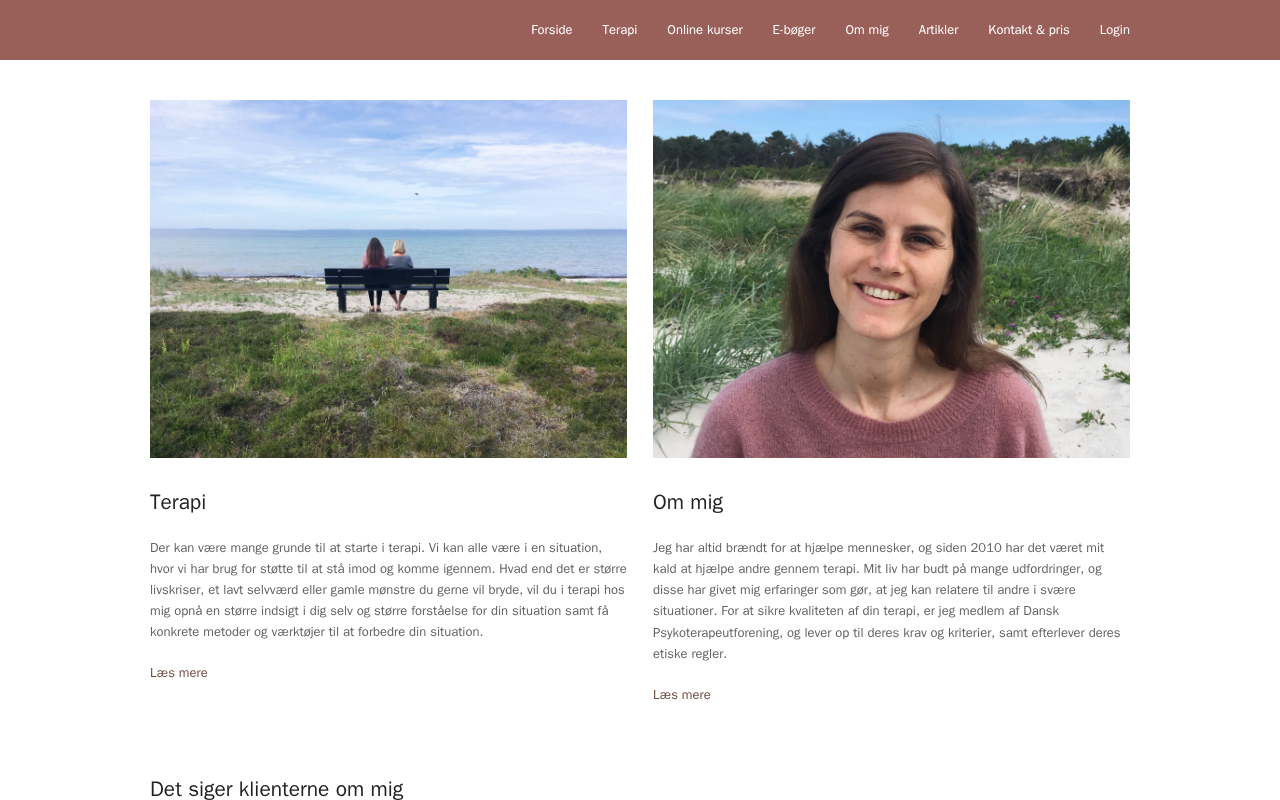Open the Om mig navigation item
Image resolution: width=1280 pixels, height=800 pixels.
pos(867,30)
